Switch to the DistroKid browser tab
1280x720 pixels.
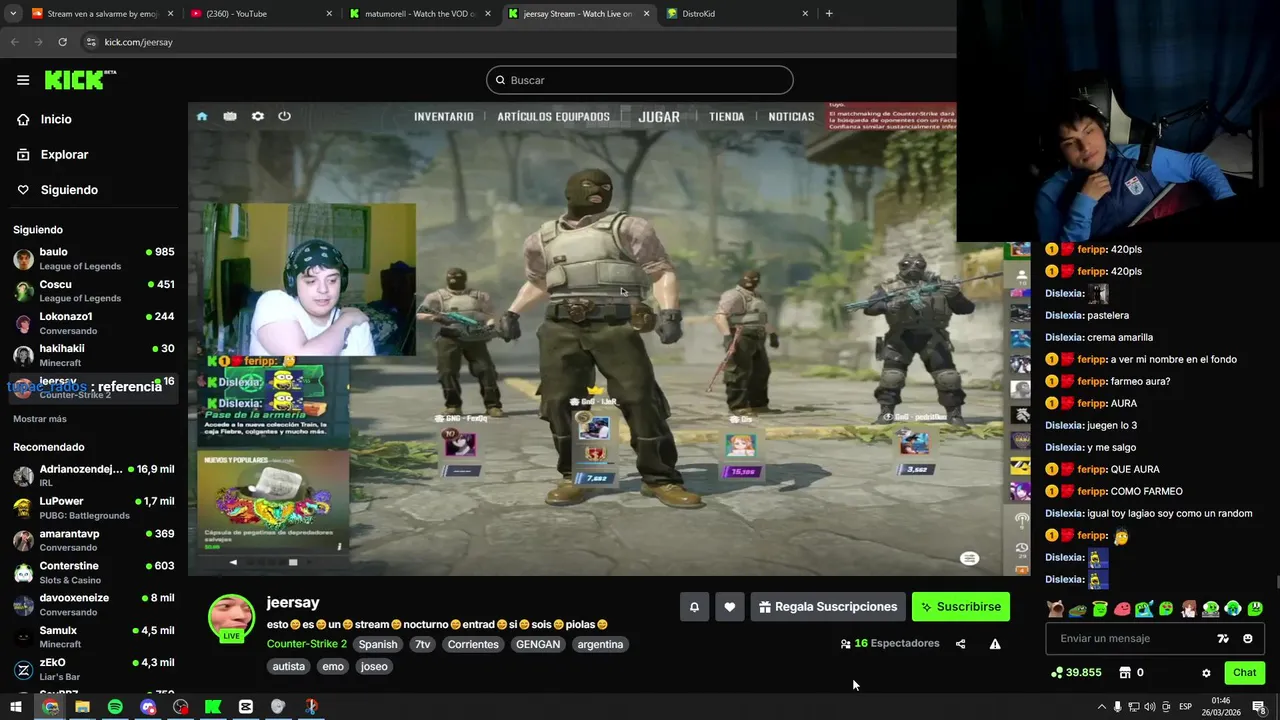738,14
